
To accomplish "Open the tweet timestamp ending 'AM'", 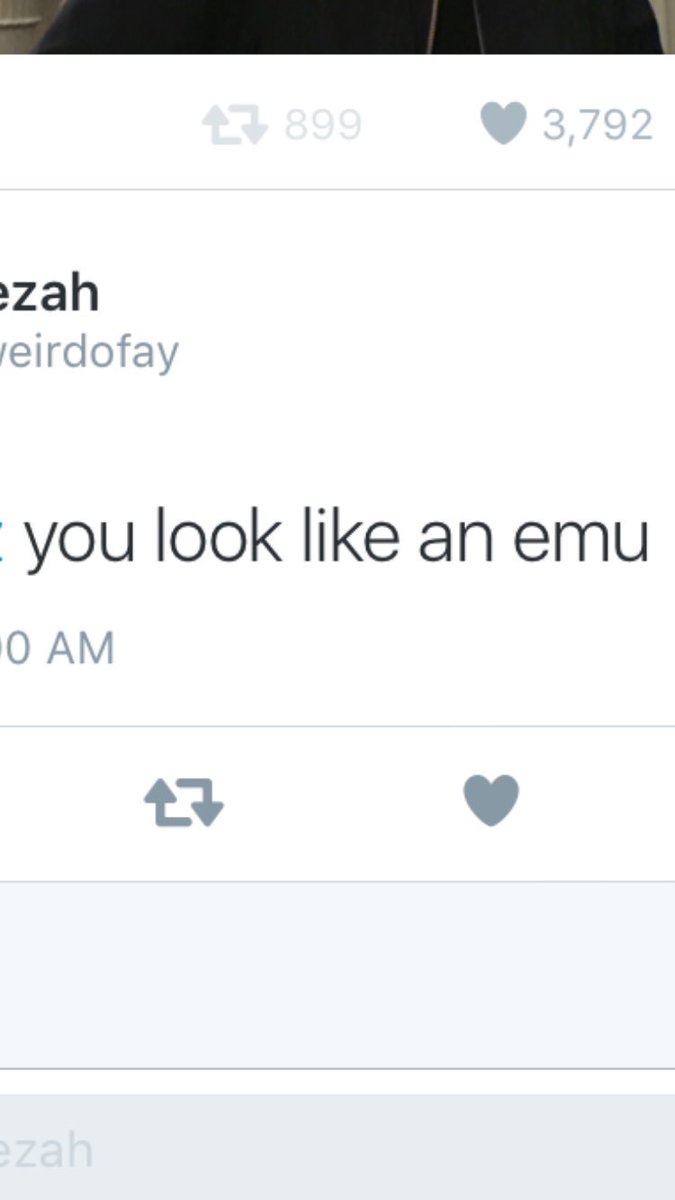I will [57, 648].
